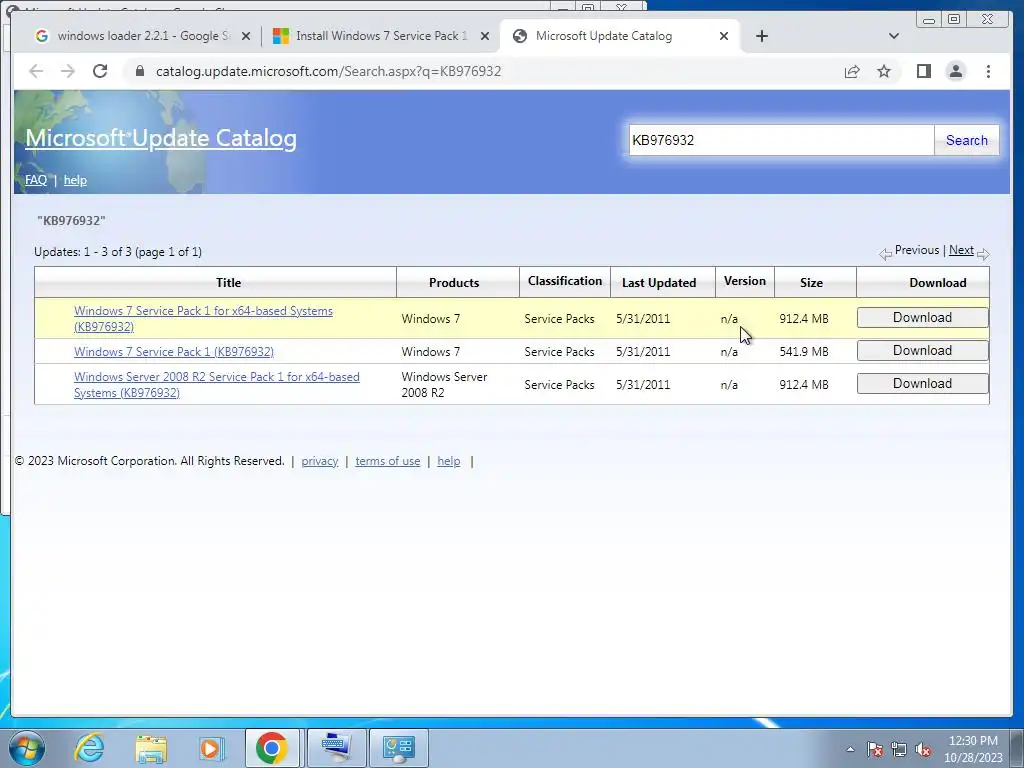
Task: Close the Microsoft Update Catalog tab
Action: pos(724,37)
